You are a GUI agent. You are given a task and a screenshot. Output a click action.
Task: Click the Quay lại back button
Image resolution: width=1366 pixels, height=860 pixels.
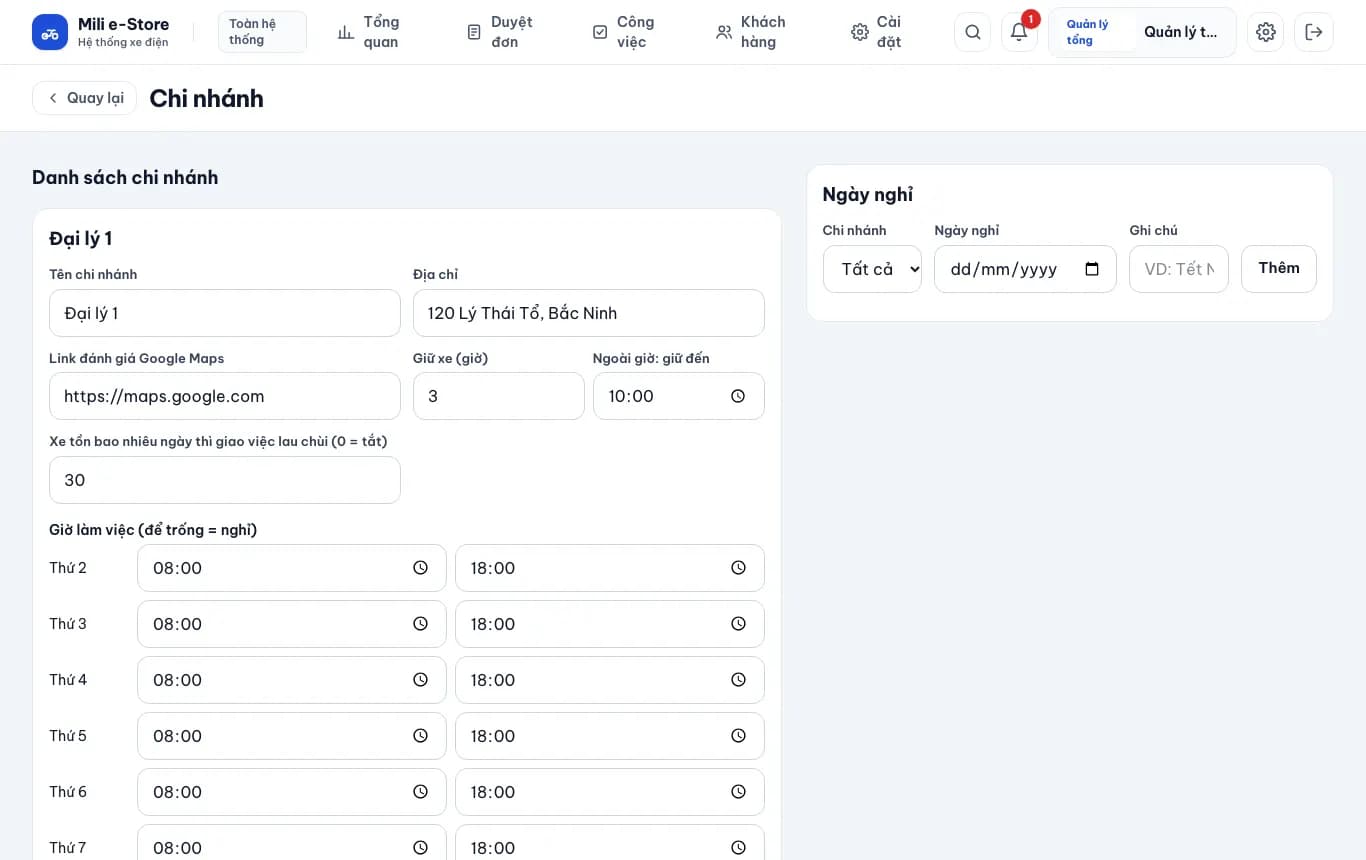click(84, 98)
